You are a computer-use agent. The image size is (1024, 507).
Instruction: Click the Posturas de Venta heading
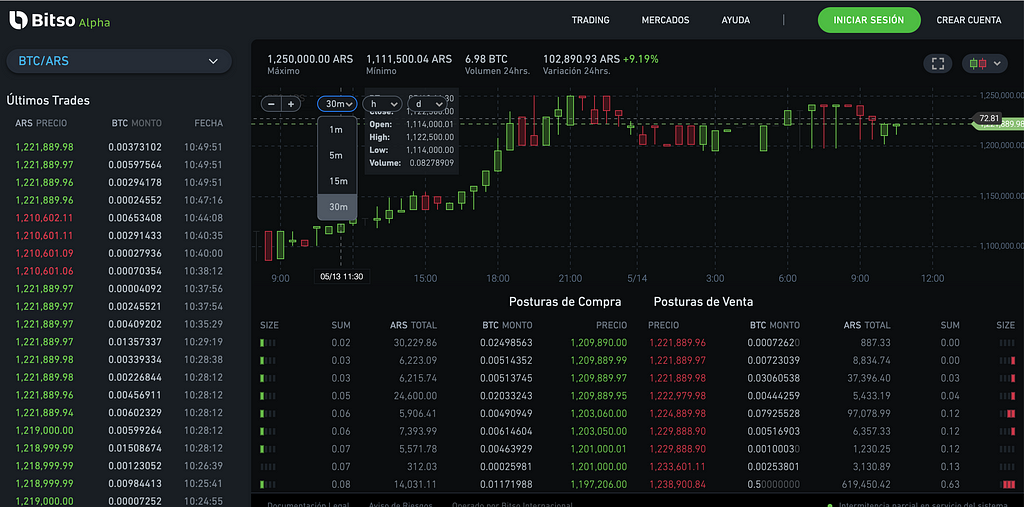pyautogui.click(x=703, y=302)
